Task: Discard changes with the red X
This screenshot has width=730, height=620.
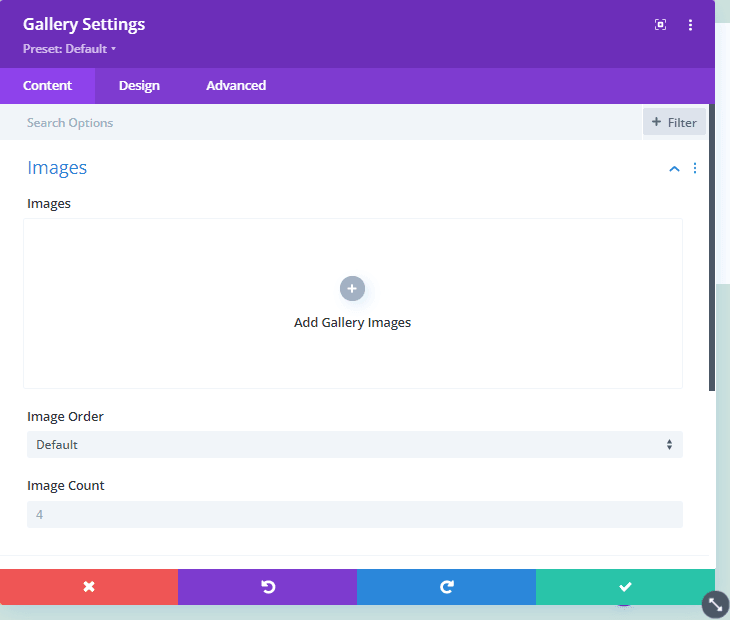Action: click(89, 587)
